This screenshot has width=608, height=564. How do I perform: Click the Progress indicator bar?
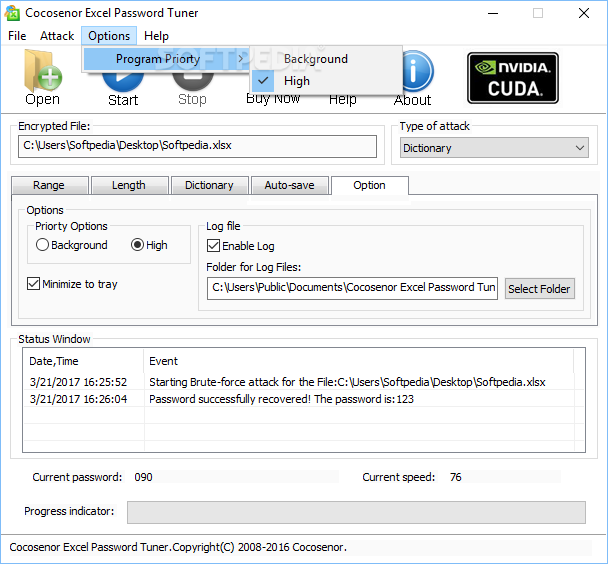(356, 512)
